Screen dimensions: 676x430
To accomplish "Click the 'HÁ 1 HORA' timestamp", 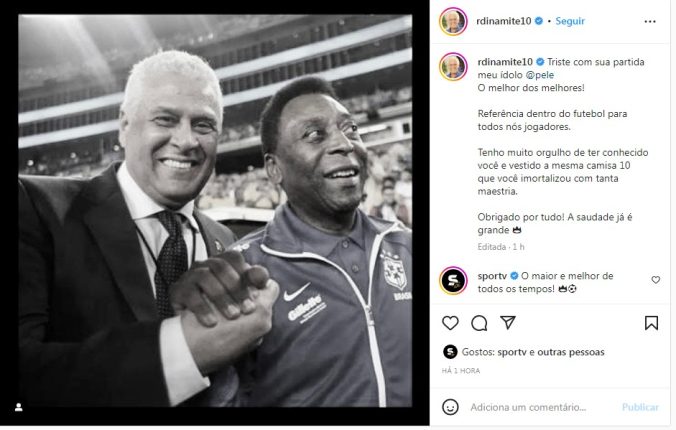I will point(461,371).
